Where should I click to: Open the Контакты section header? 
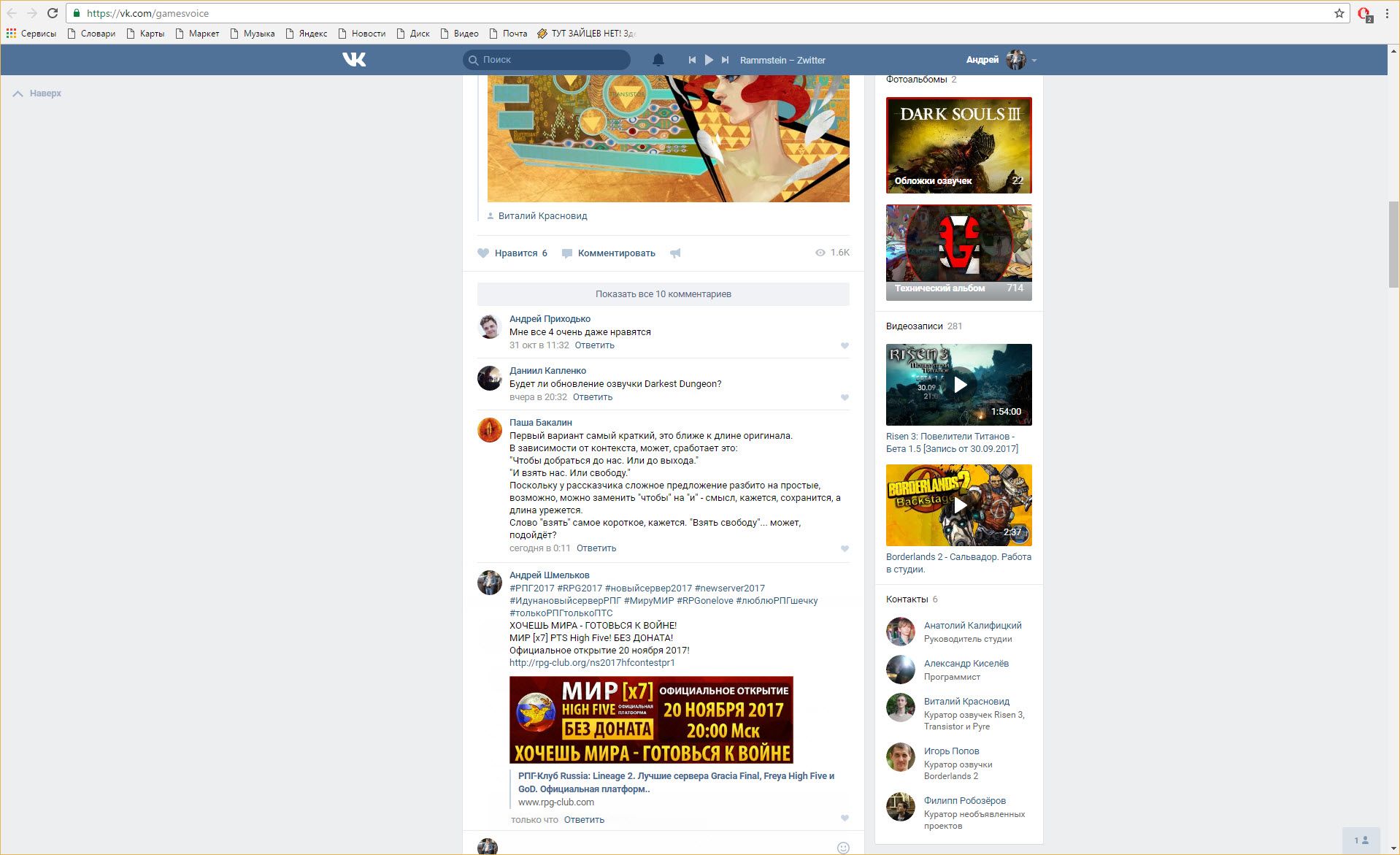(x=907, y=599)
